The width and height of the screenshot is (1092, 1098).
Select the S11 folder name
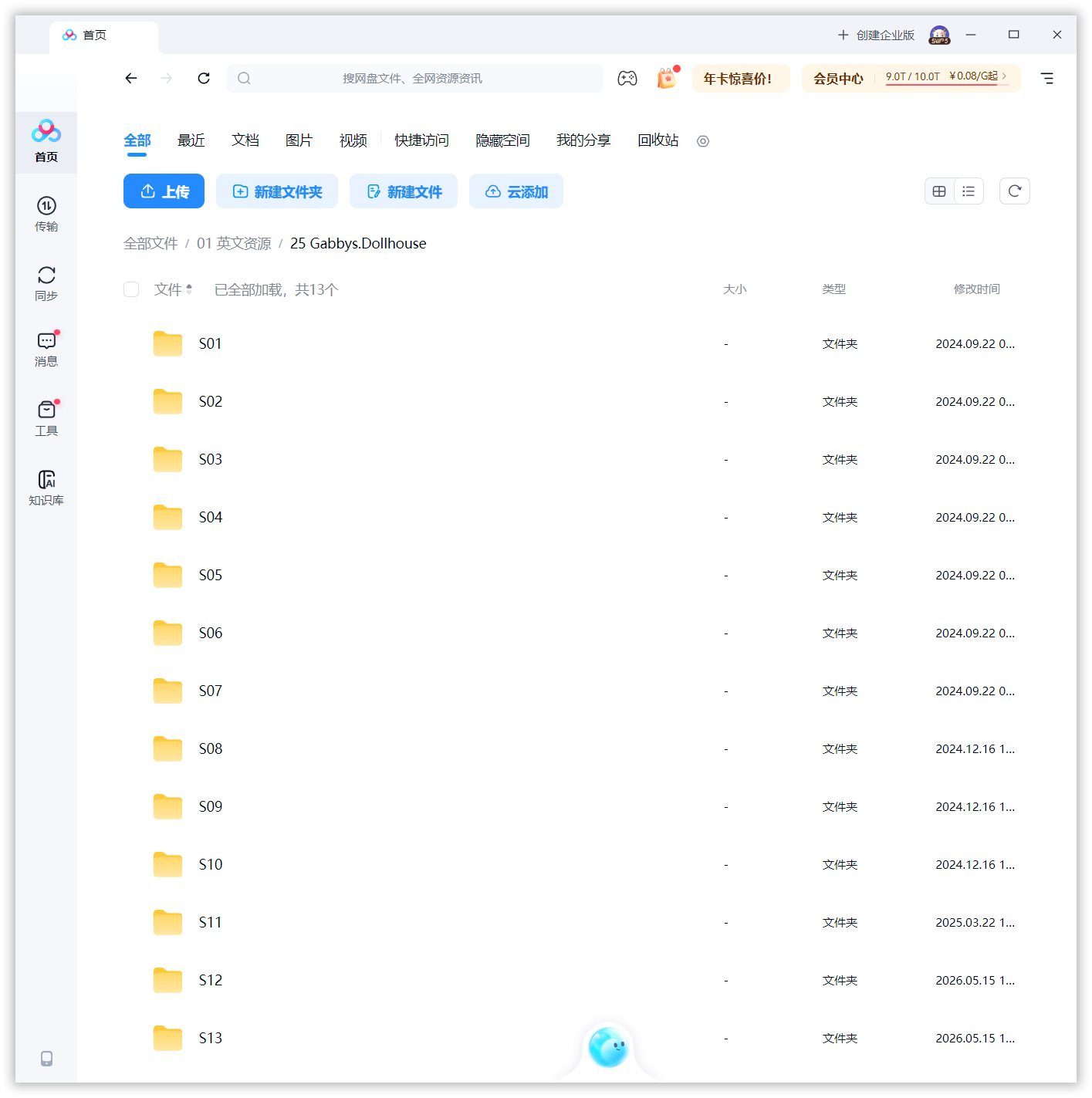click(x=211, y=922)
